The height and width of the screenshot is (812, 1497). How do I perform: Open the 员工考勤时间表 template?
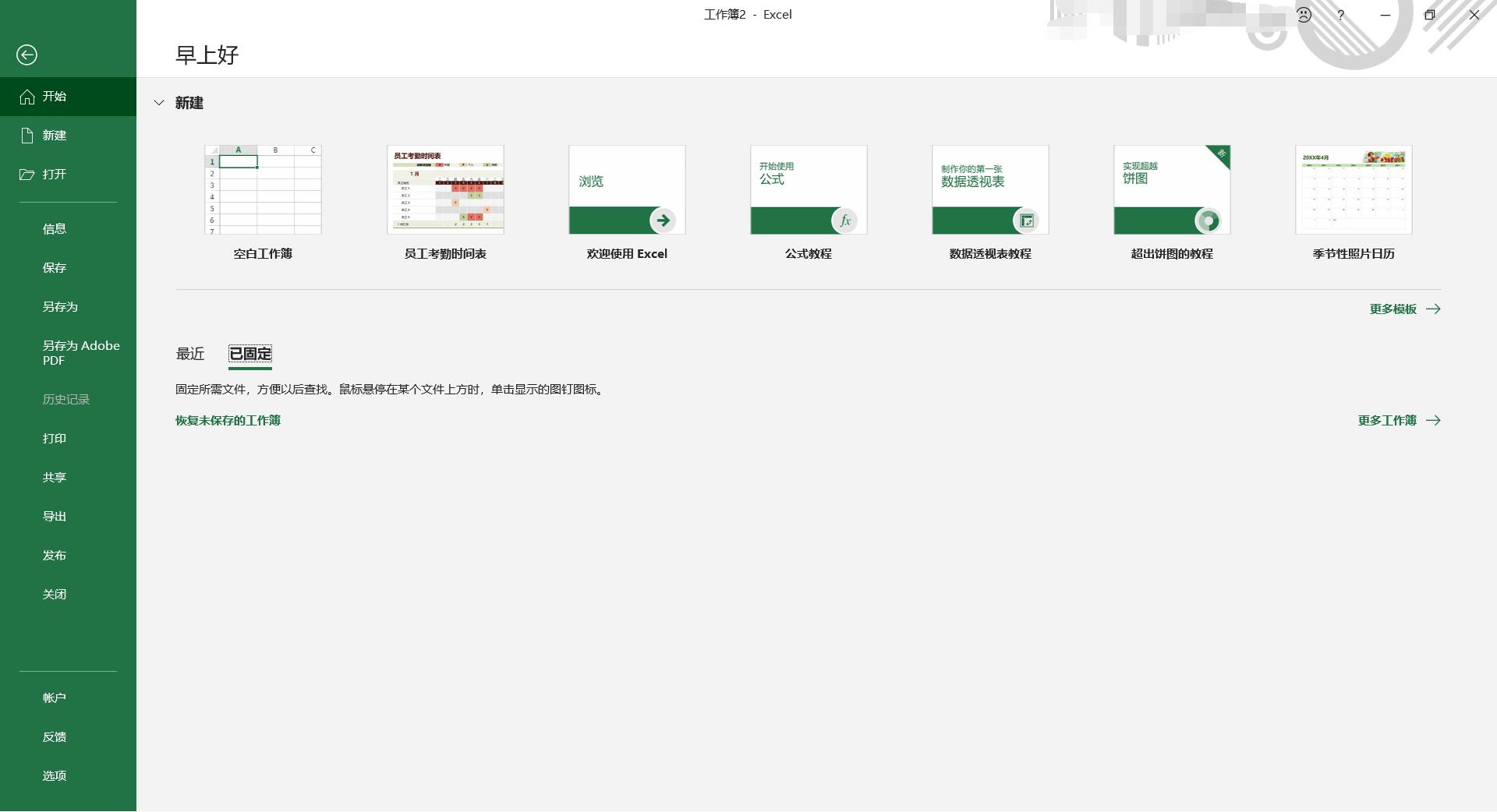point(445,189)
